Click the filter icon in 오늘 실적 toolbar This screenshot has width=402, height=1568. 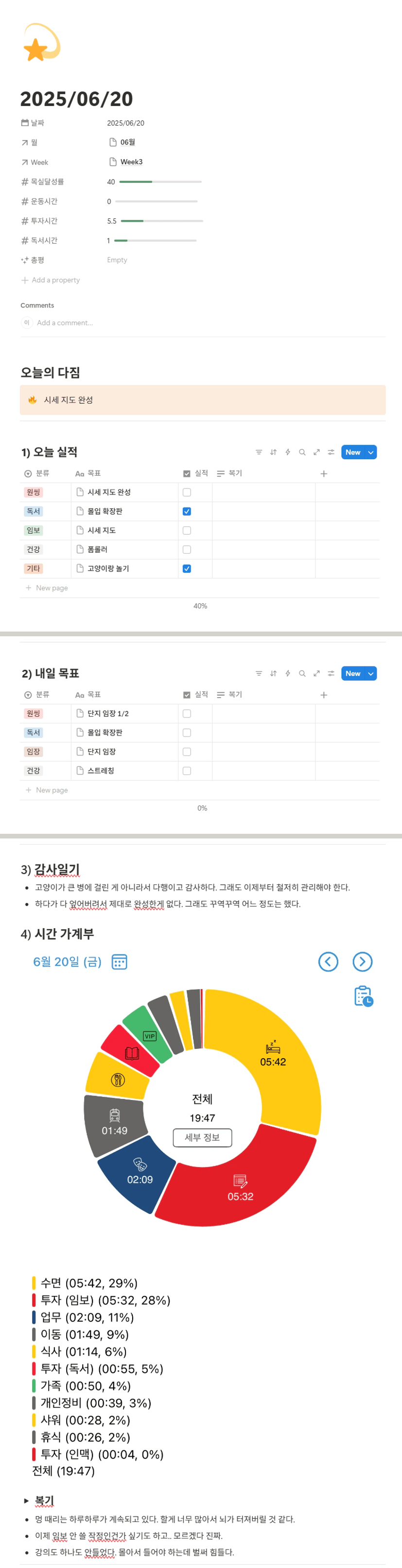tap(259, 452)
